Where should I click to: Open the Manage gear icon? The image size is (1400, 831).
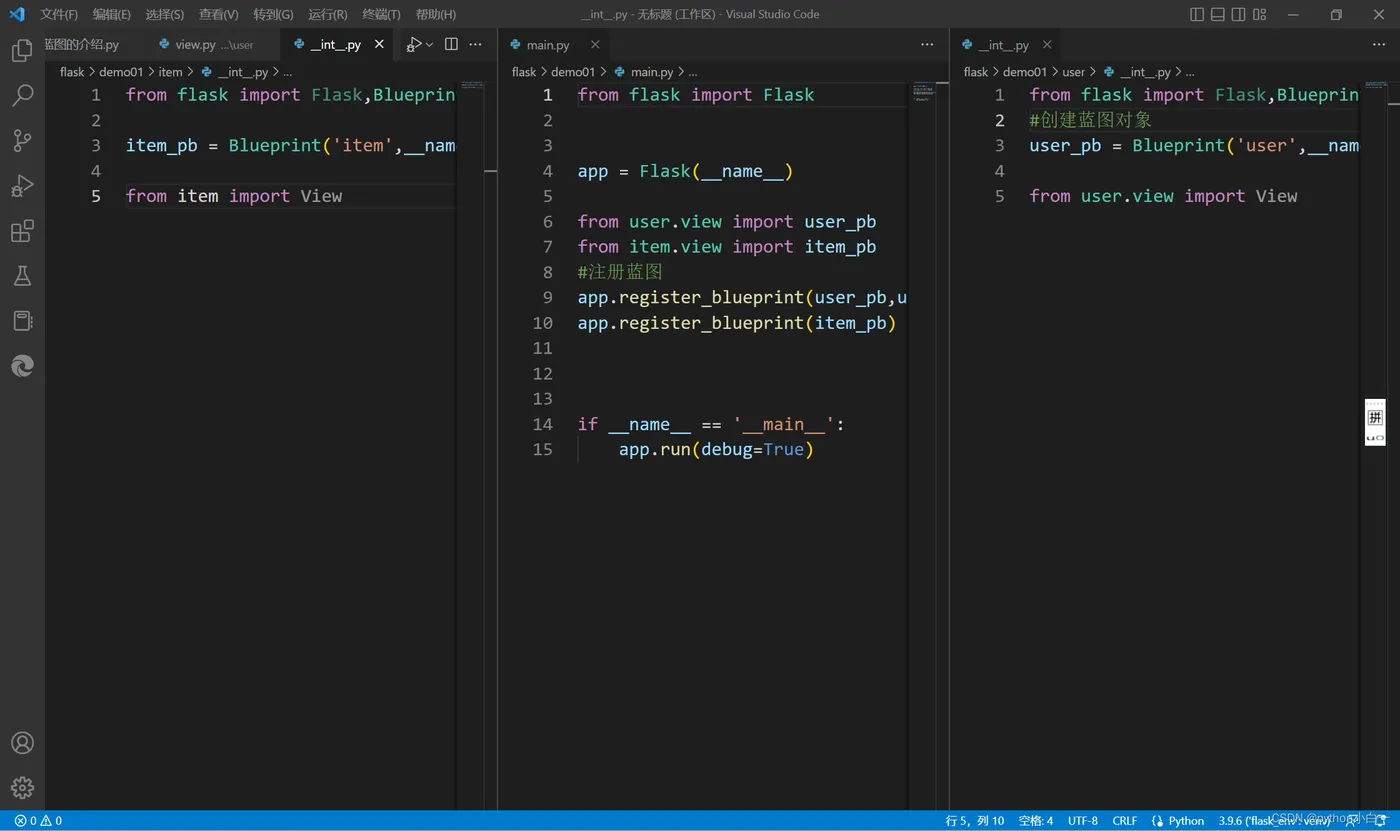pyautogui.click(x=22, y=788)
